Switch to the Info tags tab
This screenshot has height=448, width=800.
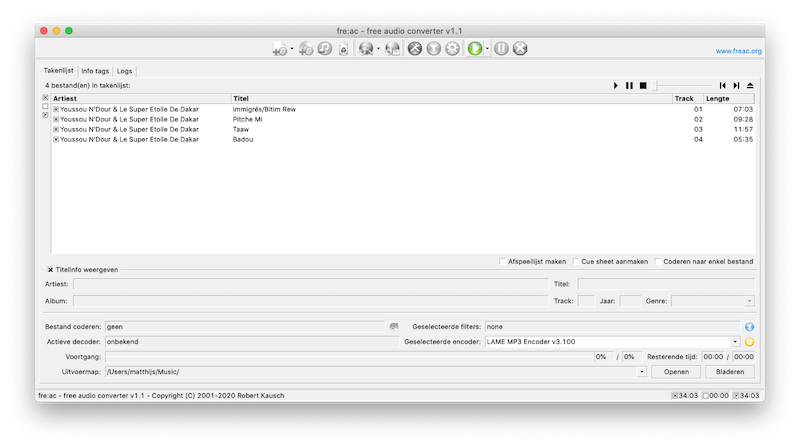click(x=95, y=71)
